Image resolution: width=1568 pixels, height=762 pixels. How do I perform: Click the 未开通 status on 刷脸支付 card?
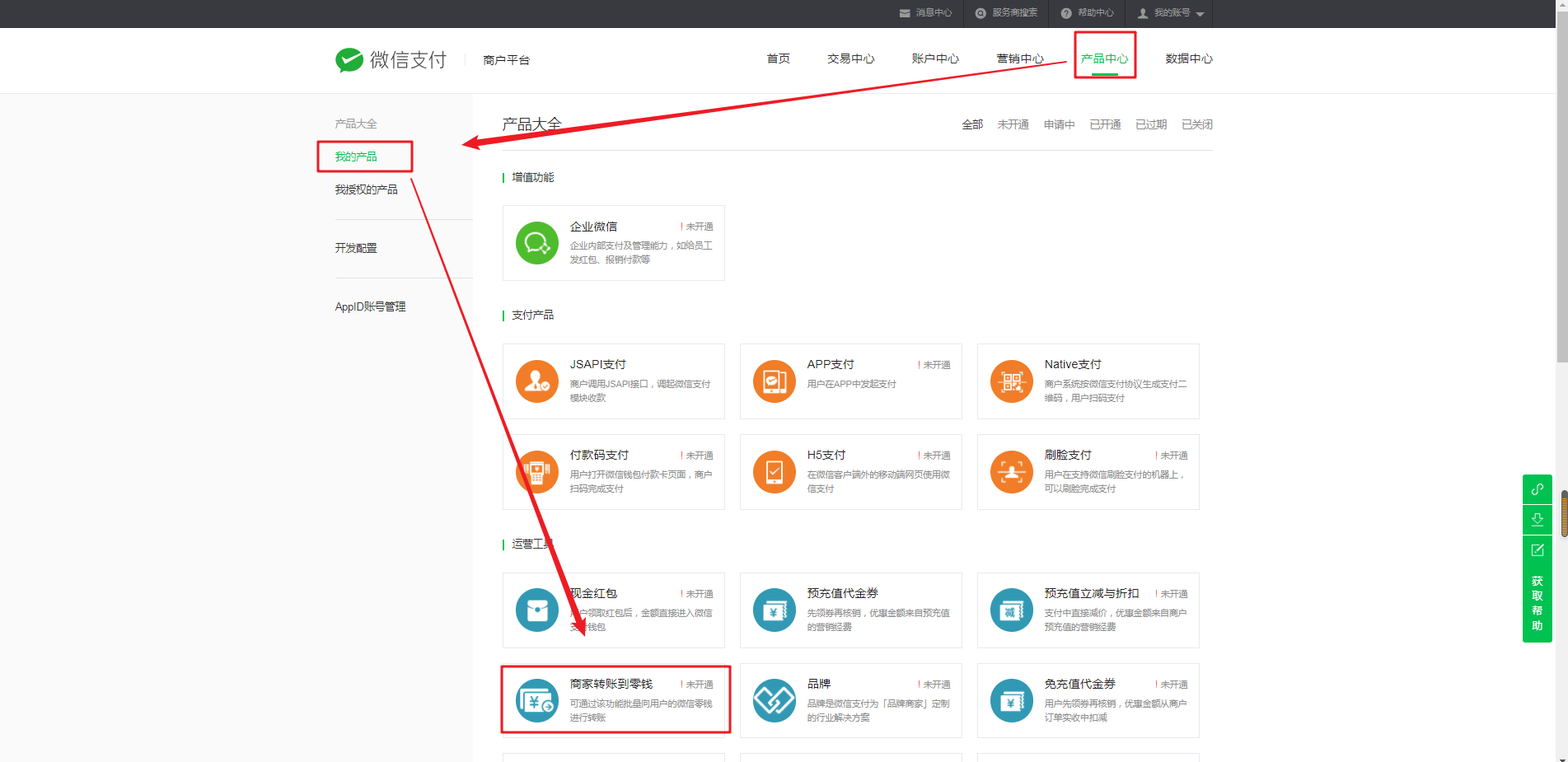1173,456
